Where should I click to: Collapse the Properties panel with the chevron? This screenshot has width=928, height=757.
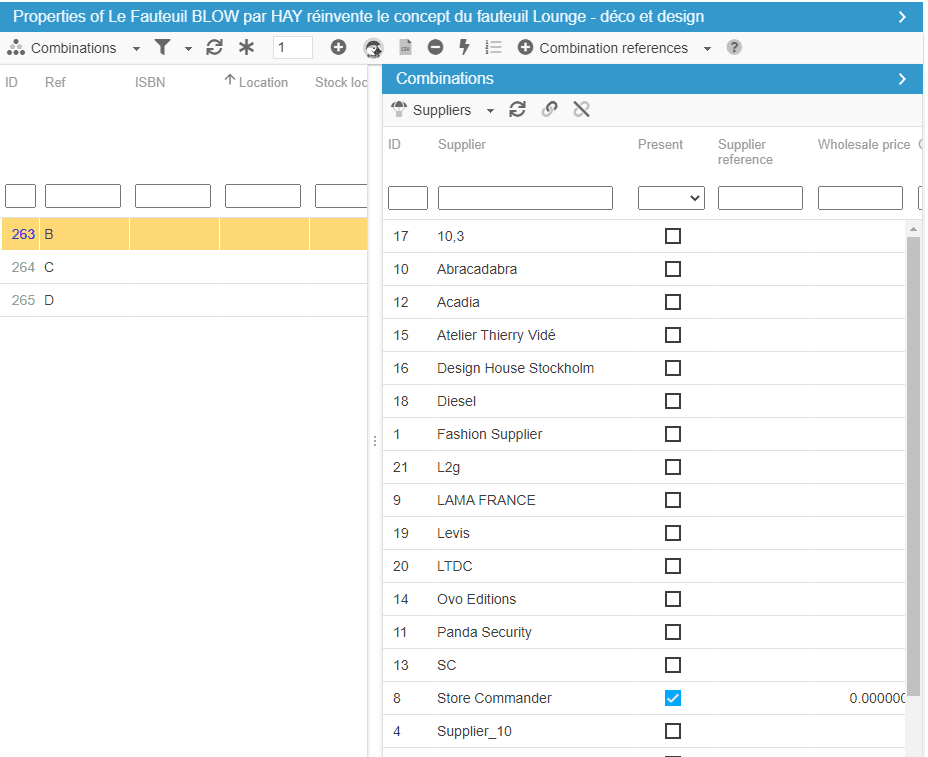[902, 17]
